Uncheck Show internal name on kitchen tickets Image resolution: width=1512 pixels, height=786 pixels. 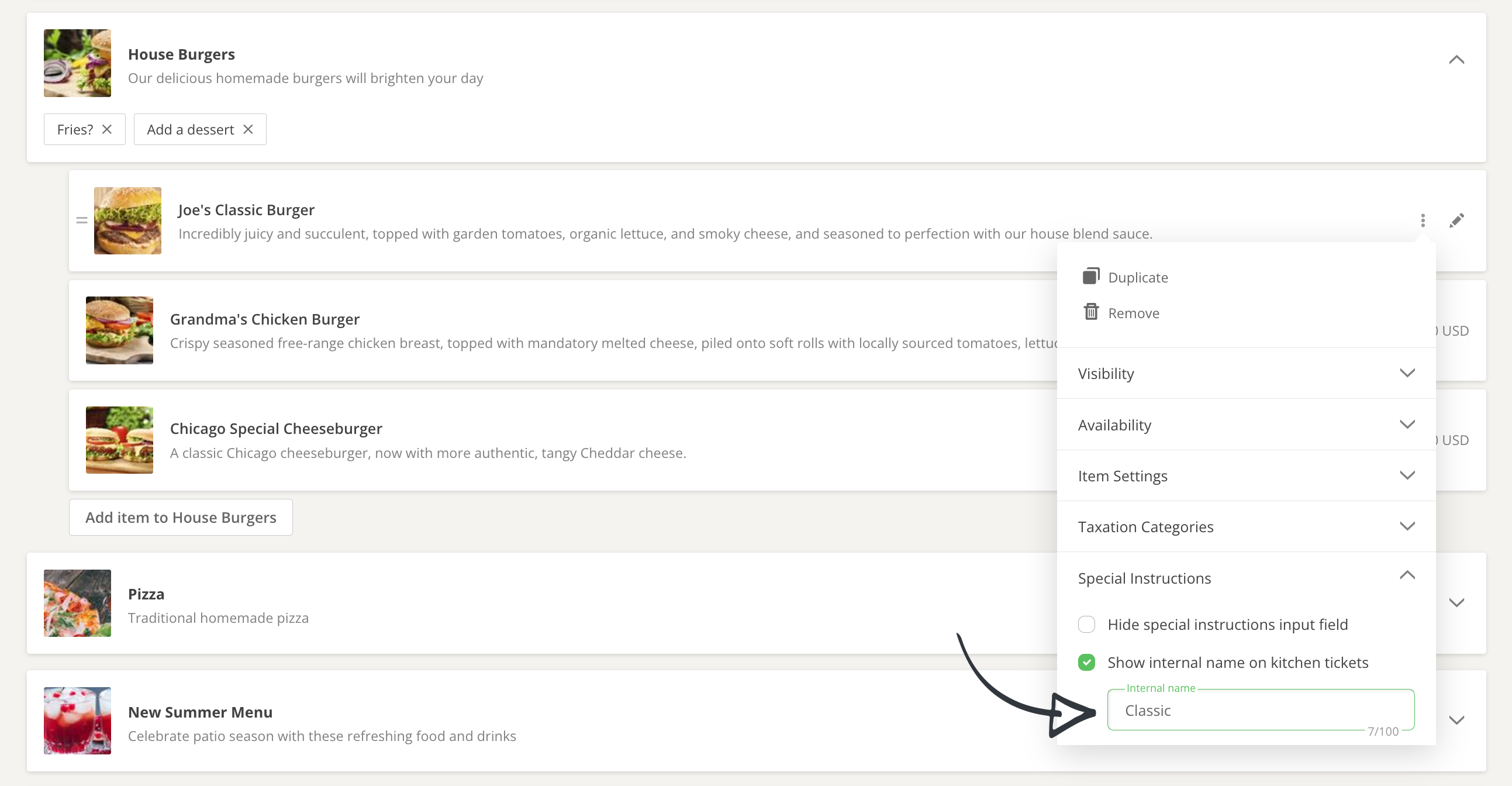click(1086, 662)
